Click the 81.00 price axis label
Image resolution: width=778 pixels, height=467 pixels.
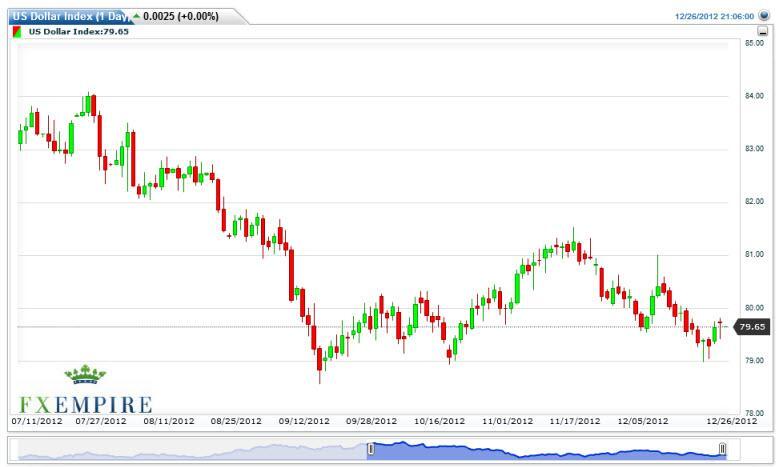pyautogui.click(x=753, y=255)
